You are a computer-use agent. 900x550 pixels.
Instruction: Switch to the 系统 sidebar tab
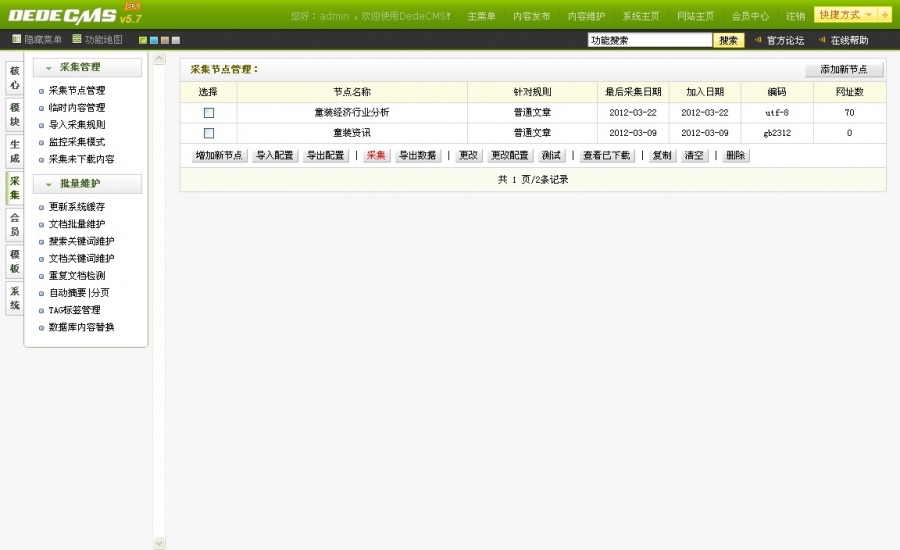[x=15, y=298]
